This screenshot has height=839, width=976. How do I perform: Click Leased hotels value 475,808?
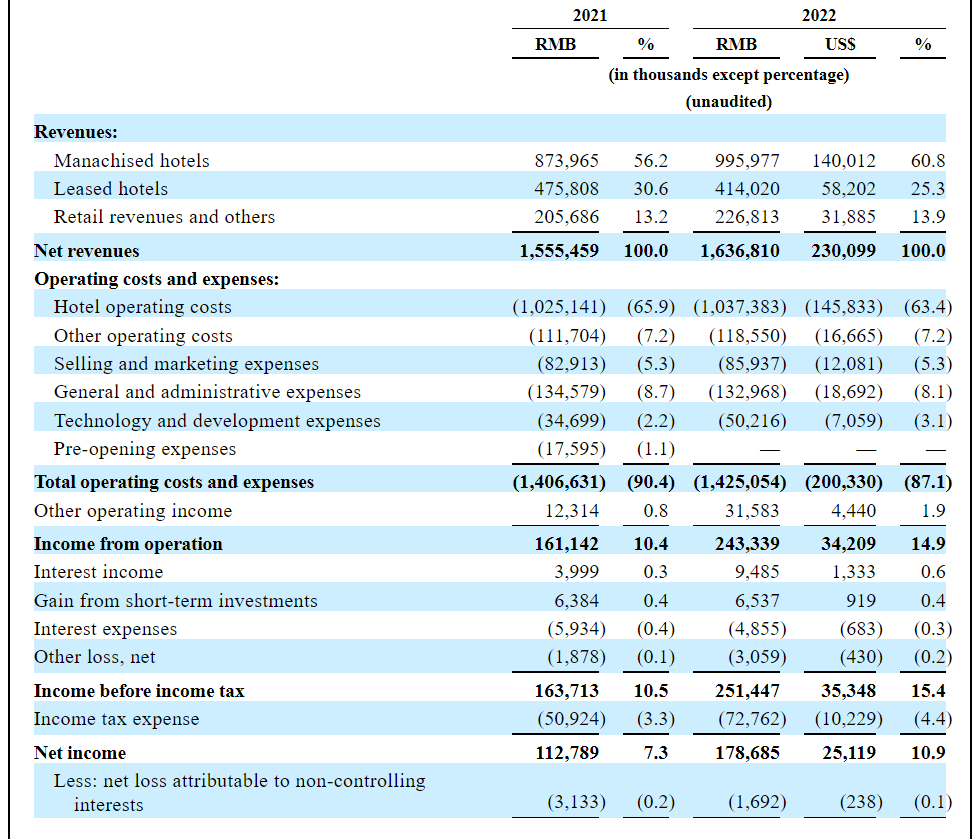coord(566,189)
